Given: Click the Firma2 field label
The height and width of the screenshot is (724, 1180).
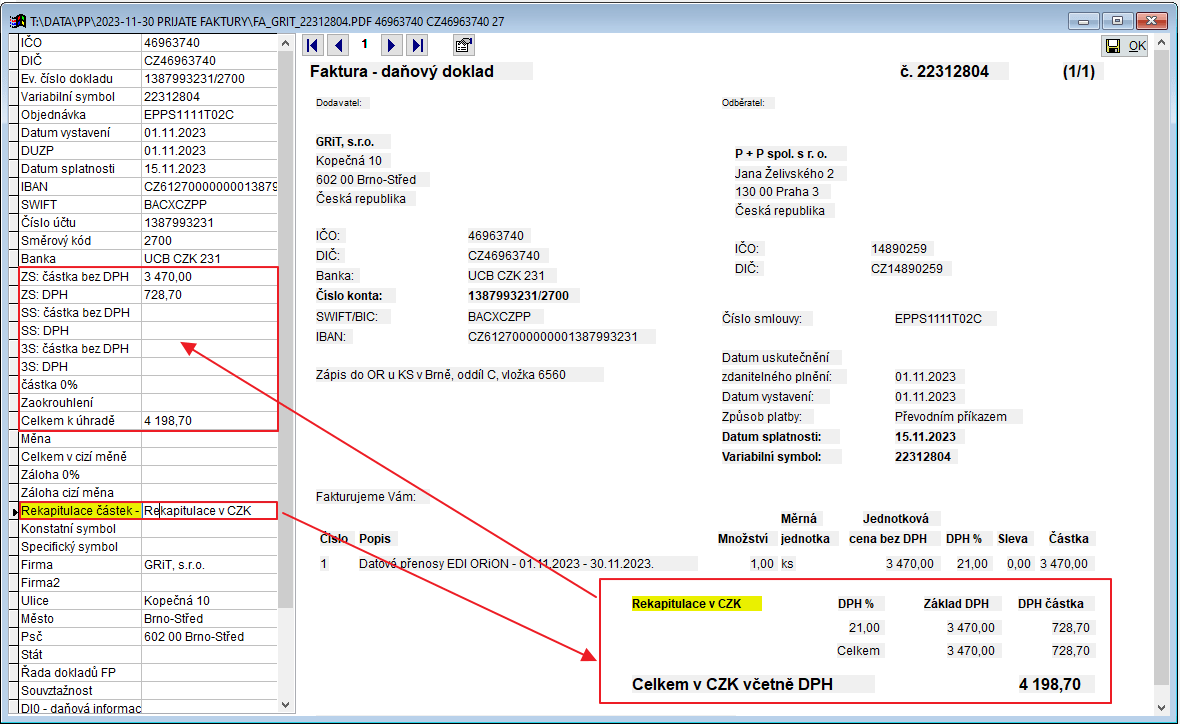Looking at the screenshot, I should [41, 583].
